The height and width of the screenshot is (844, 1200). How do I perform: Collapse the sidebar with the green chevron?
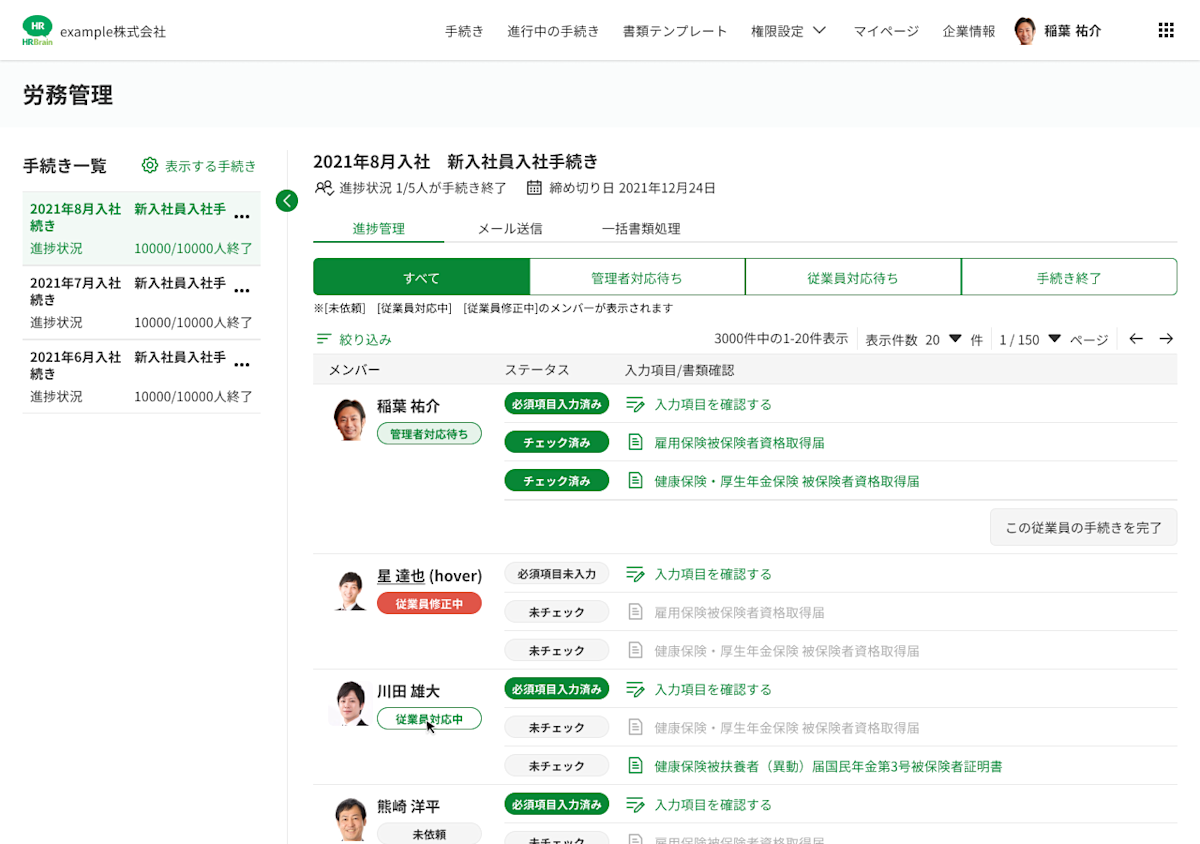click(x=287, y=200)
